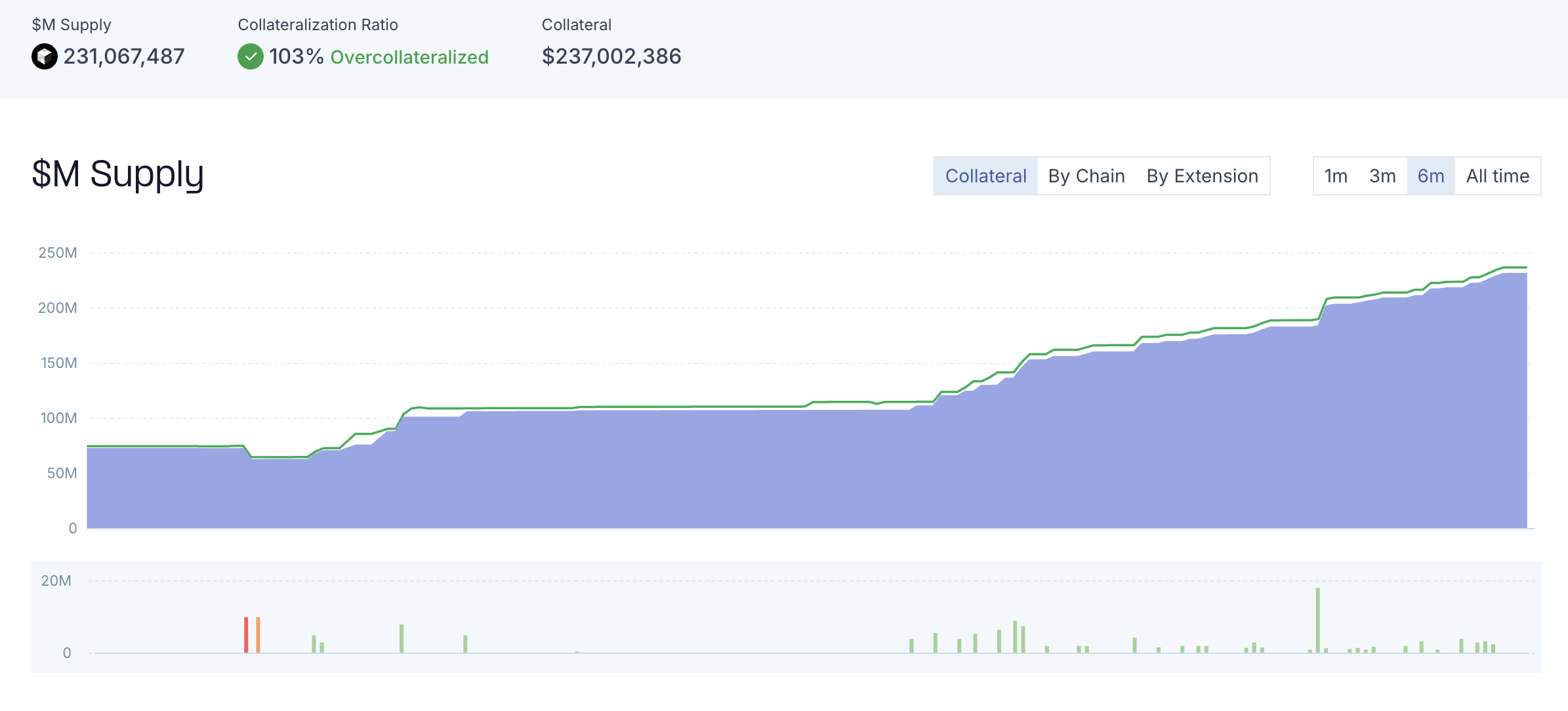Click the tallest green volume bar
Viewport: 1568px width, 711px height.
tap(1317, 620)
